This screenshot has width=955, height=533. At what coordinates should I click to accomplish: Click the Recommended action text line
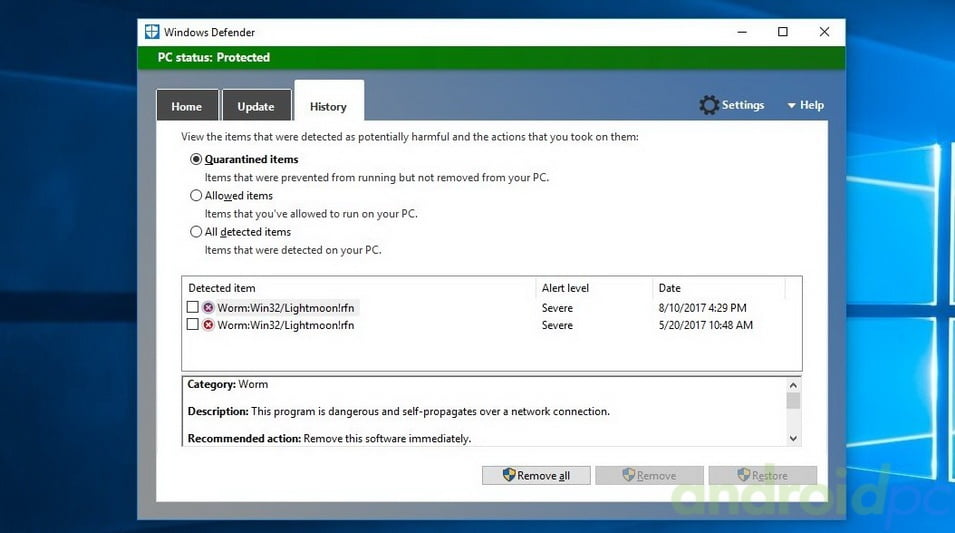point(329,439)
